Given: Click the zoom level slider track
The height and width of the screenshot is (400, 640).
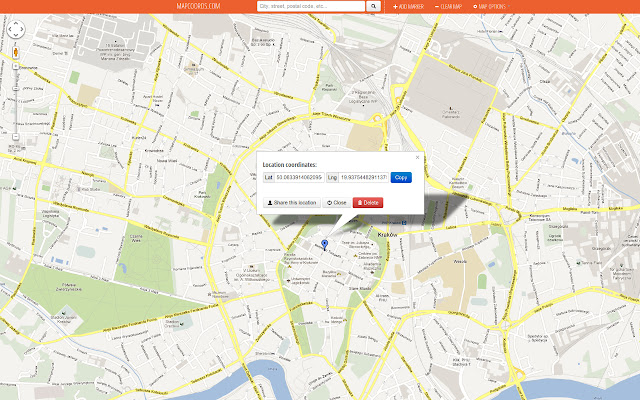Looking at the screenshot, I should (x=16, y=100).
